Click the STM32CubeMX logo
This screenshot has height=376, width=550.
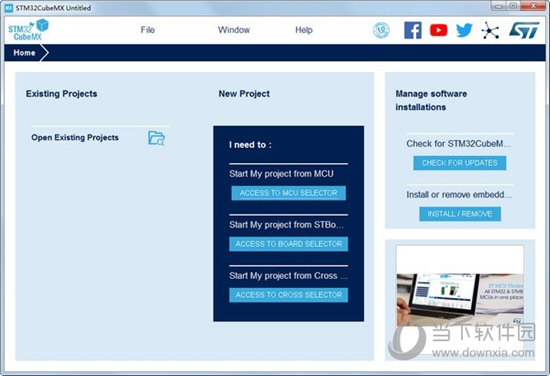tap(28, 30)
